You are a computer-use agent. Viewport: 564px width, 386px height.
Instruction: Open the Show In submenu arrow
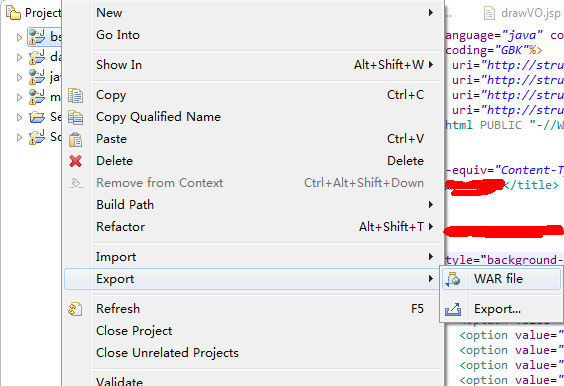431,65
